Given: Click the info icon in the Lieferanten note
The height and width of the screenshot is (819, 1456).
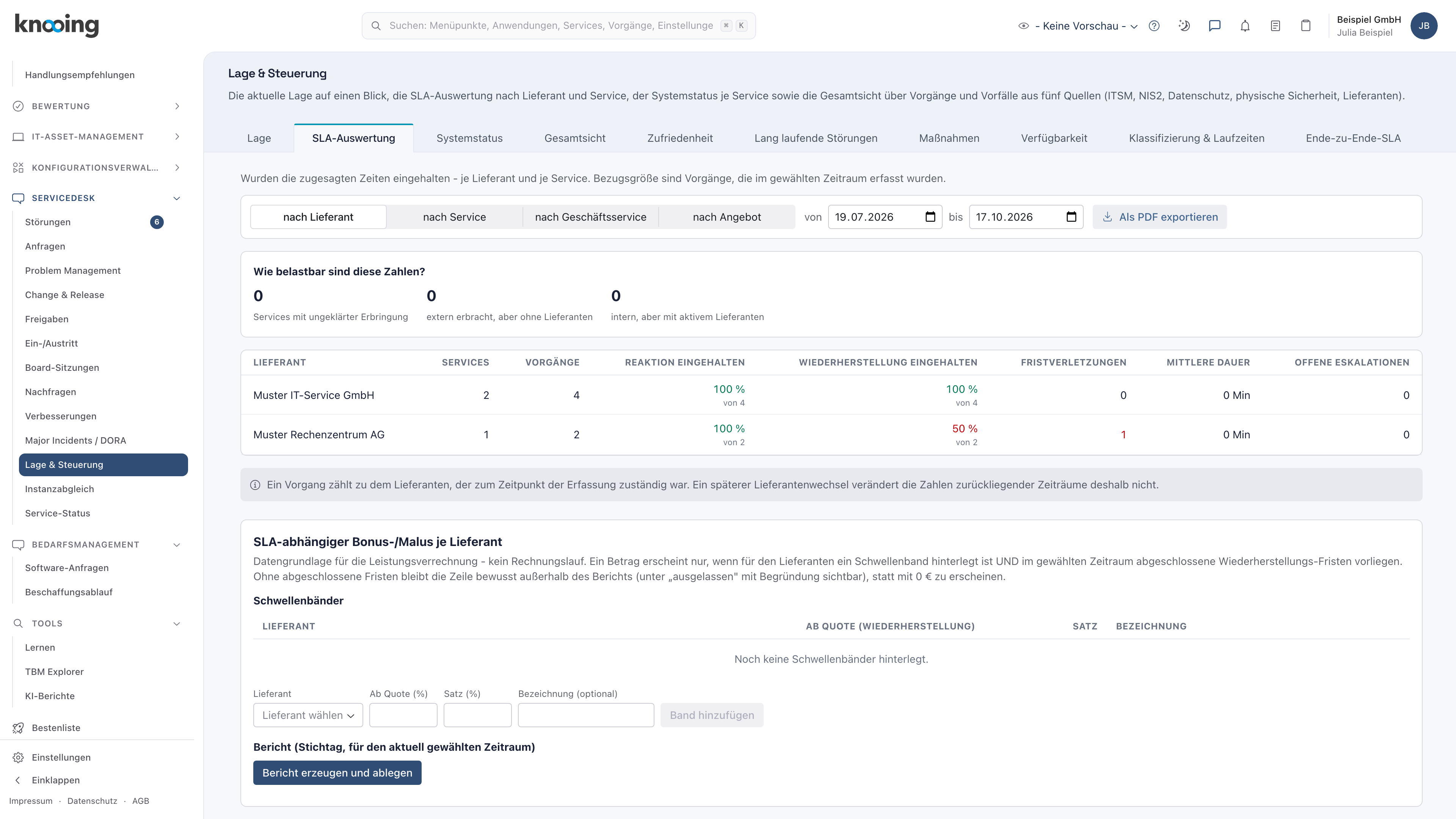Looking at the screenshot, I should (255, 485).
